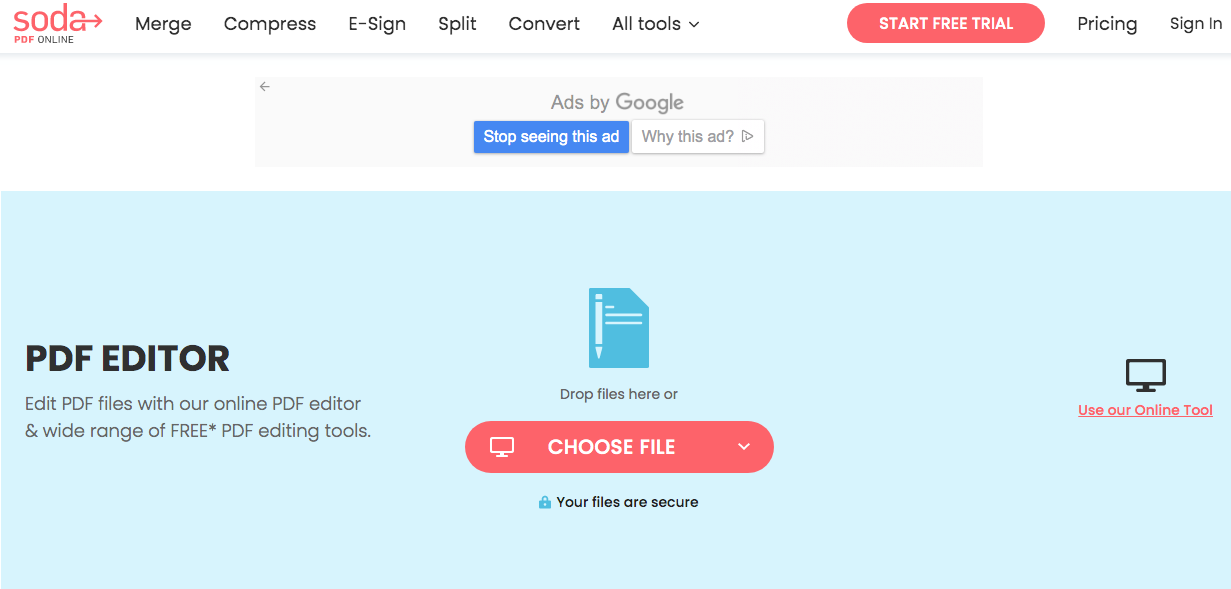Follow the Use our Online Tool link
Viewport: 1231px width, 589px height.
coord(1145,410)
